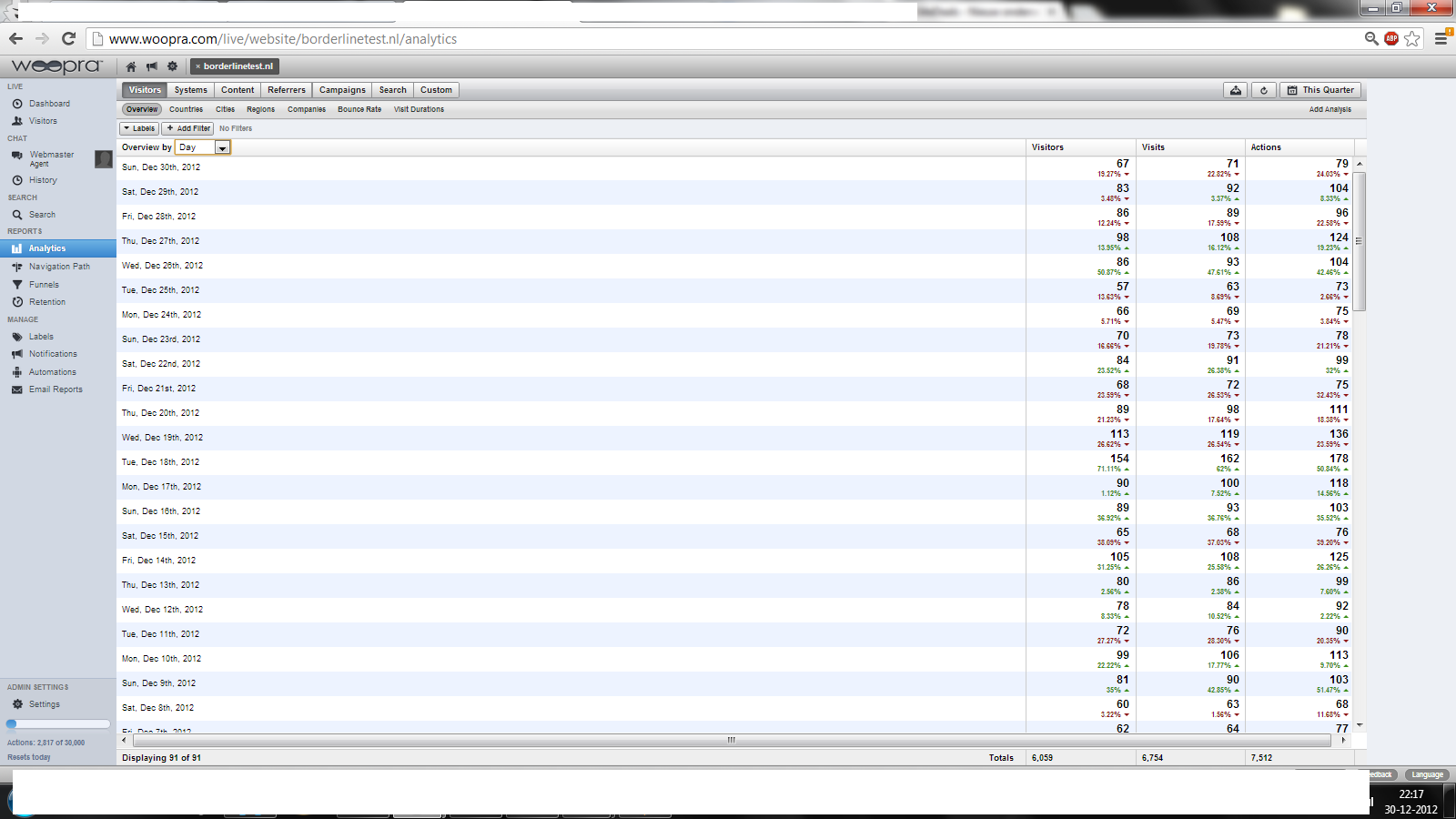Sort by the Visits column header
Screen dimensions: 1456x819
[x=1191, y=147]
